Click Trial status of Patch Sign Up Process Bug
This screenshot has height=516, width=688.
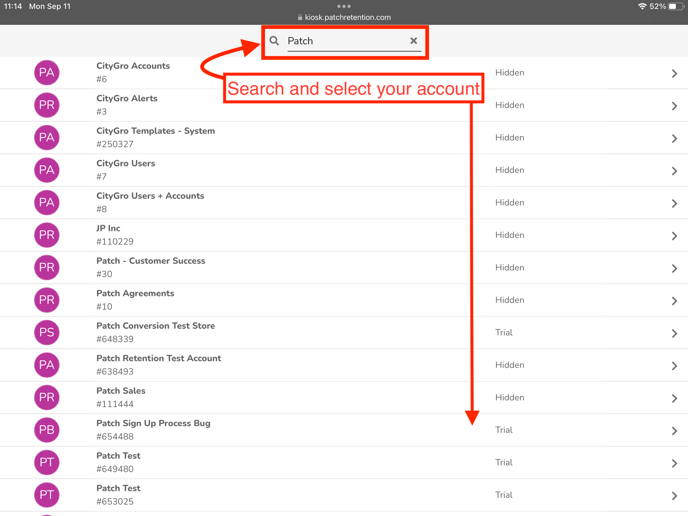504,430
